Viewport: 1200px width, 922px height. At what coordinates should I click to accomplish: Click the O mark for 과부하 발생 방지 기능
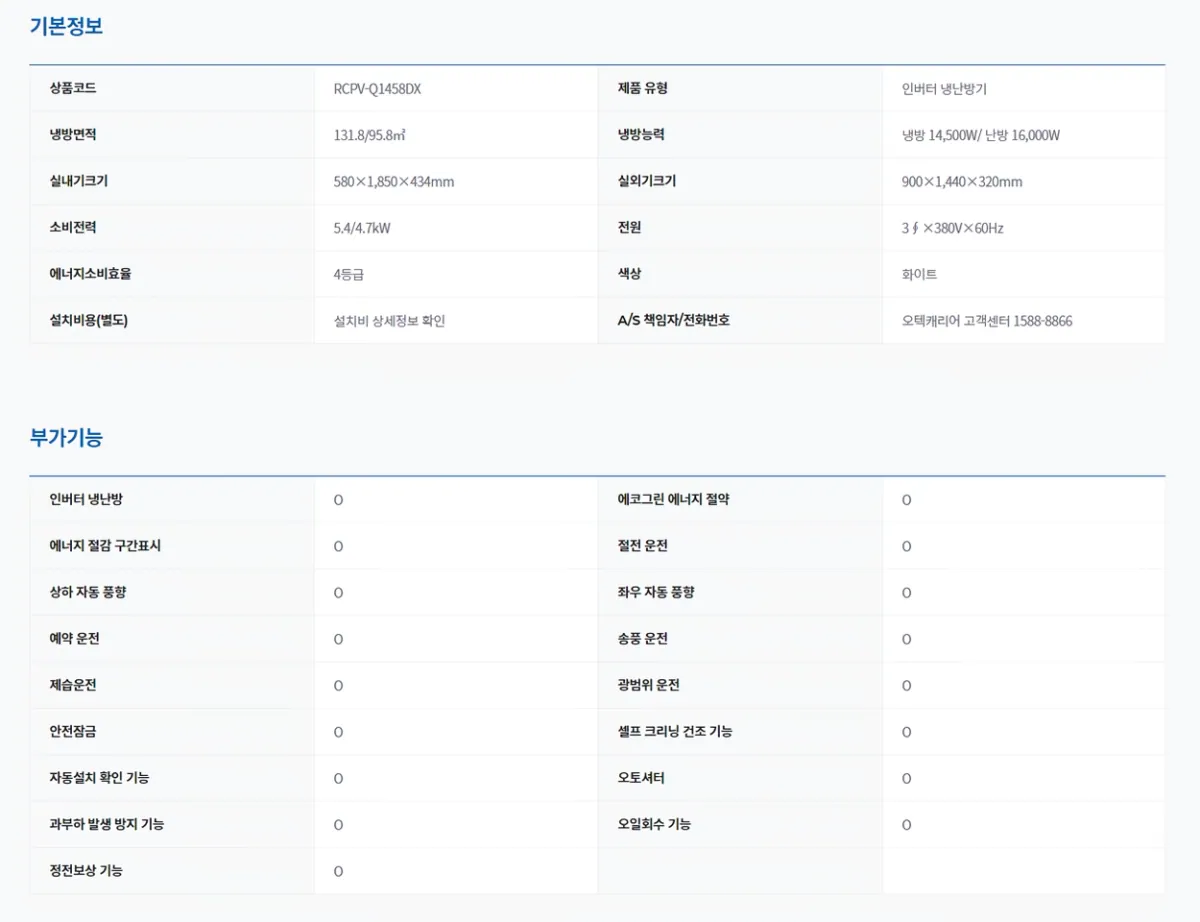coord(338,825)
